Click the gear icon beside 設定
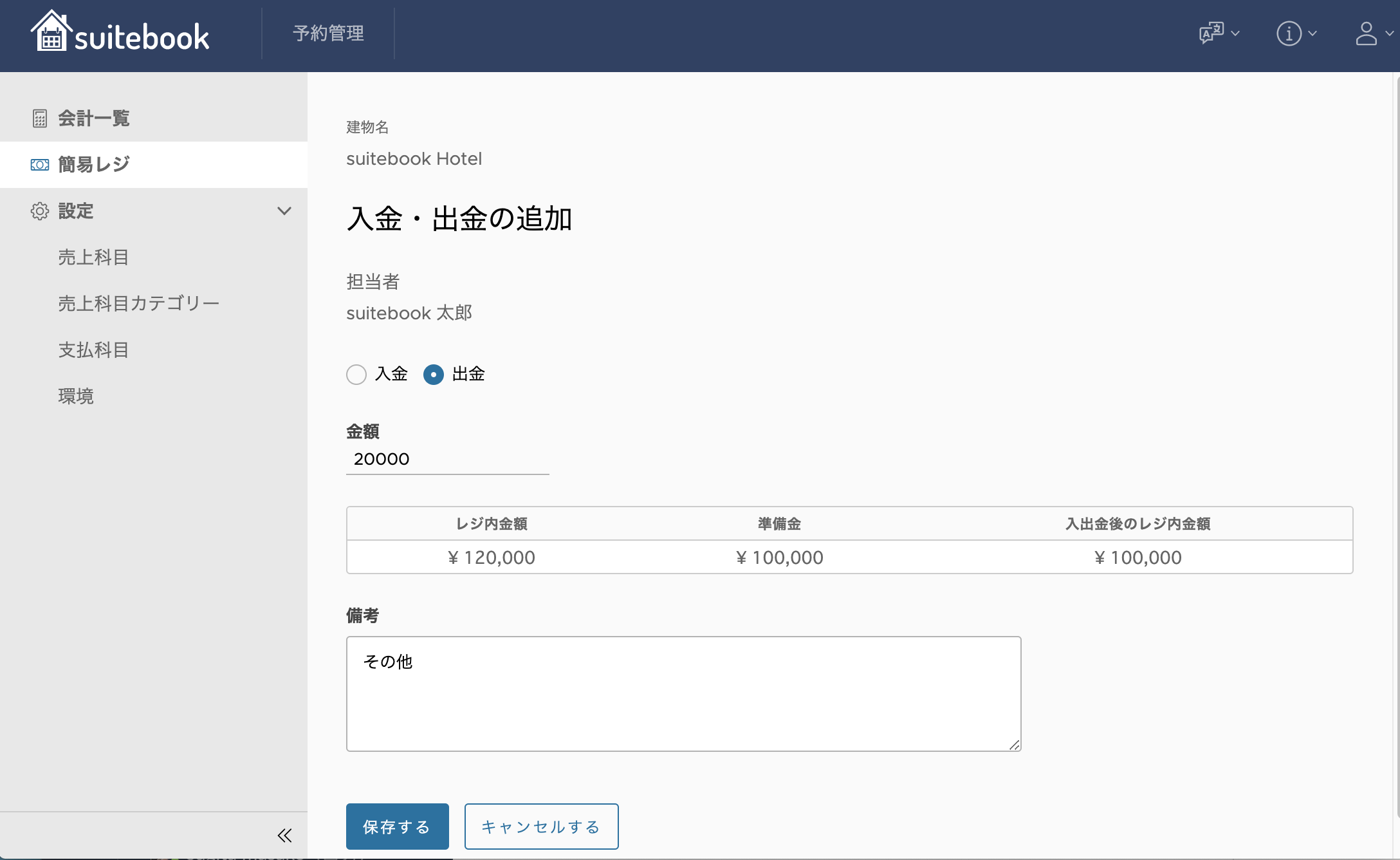The width and height of the screenshot is (1400, 860). (x=40, y=211)
